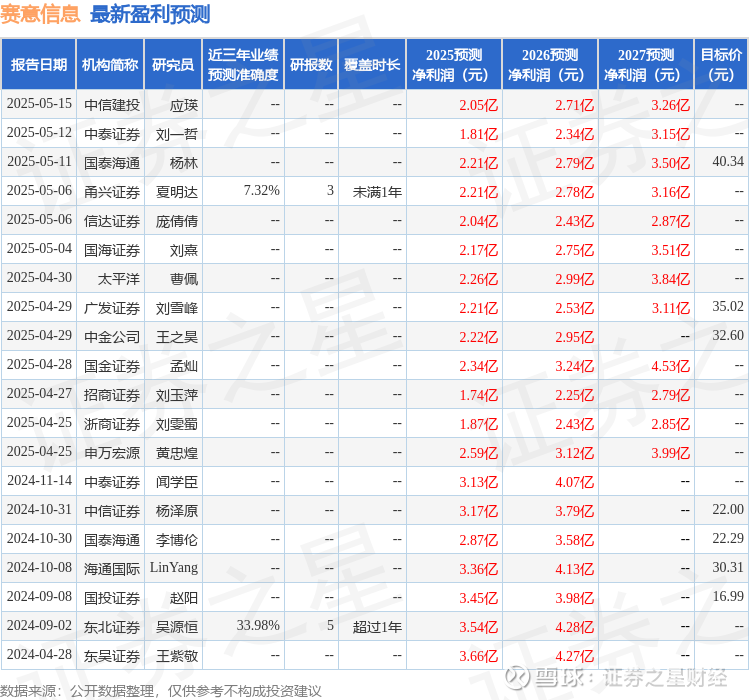
Task: Click the 浙商证券 institution cell
Action: 112,424
